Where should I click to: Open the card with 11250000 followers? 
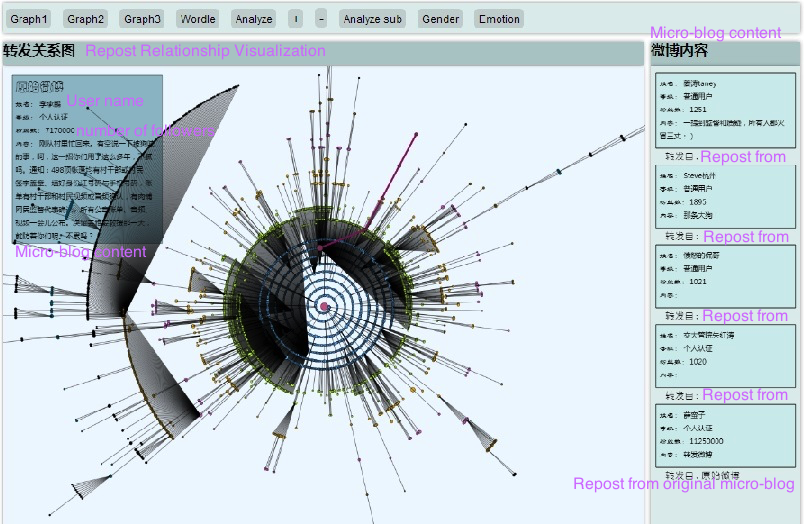pos(725,435)
